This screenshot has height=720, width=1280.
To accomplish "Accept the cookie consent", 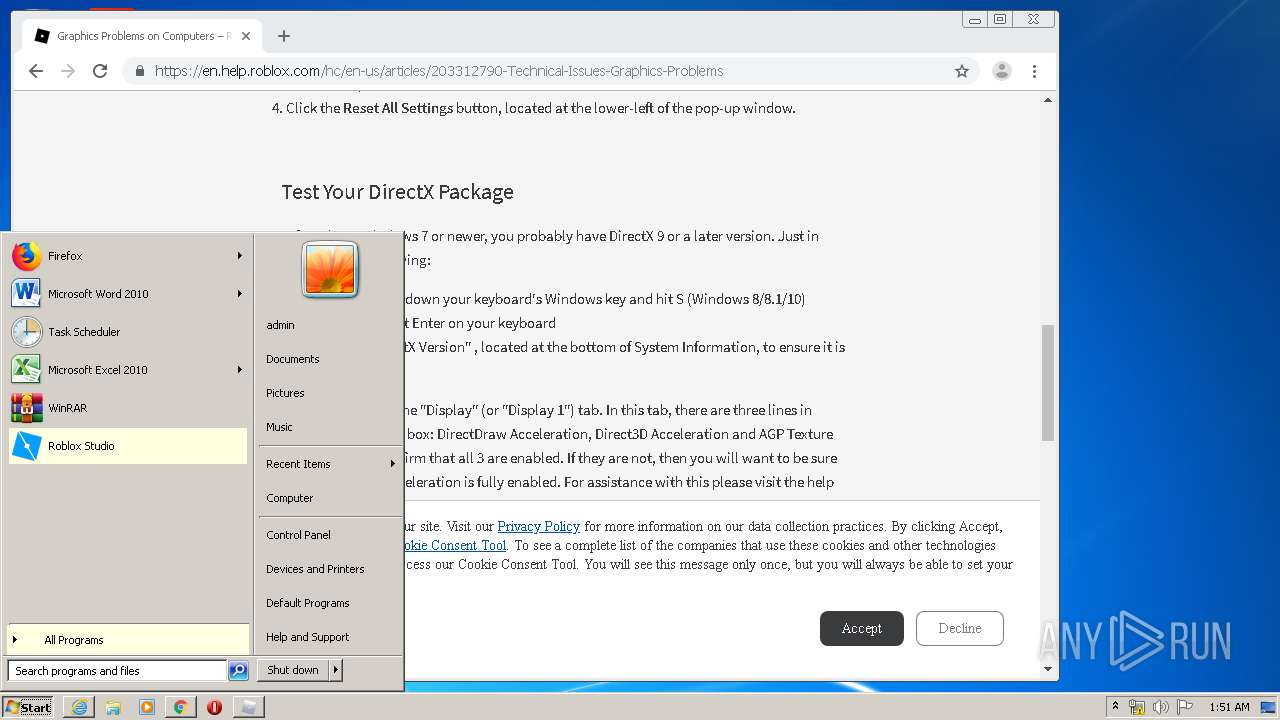I will click(862, 628).
